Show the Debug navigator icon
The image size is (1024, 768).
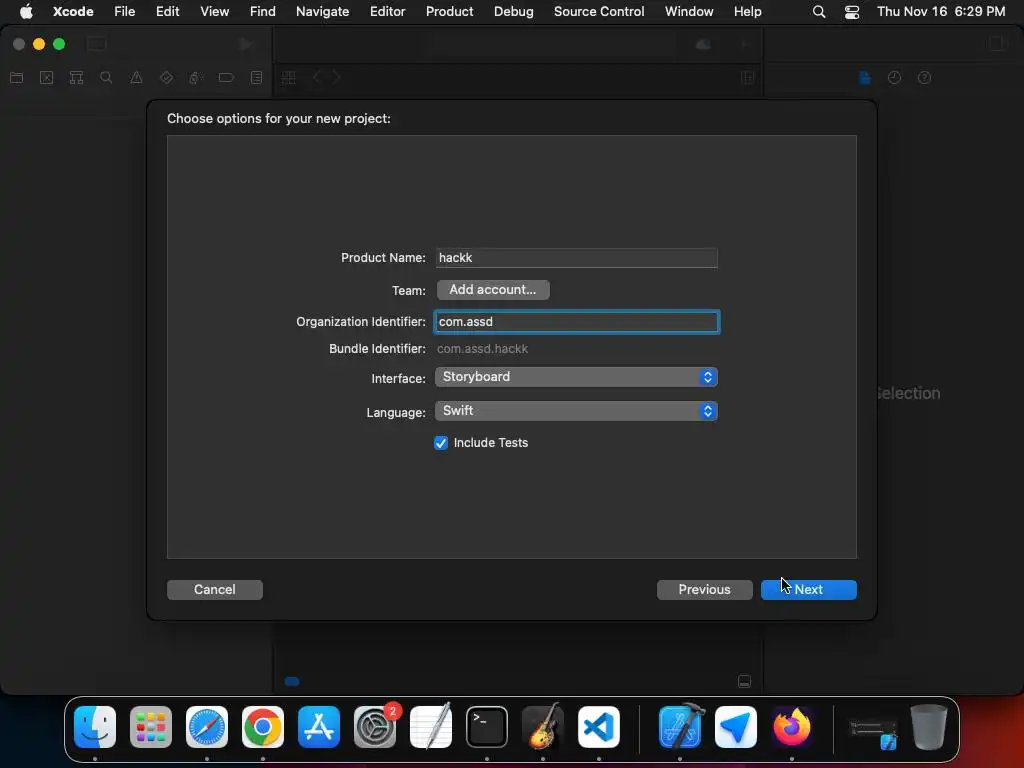195,78
